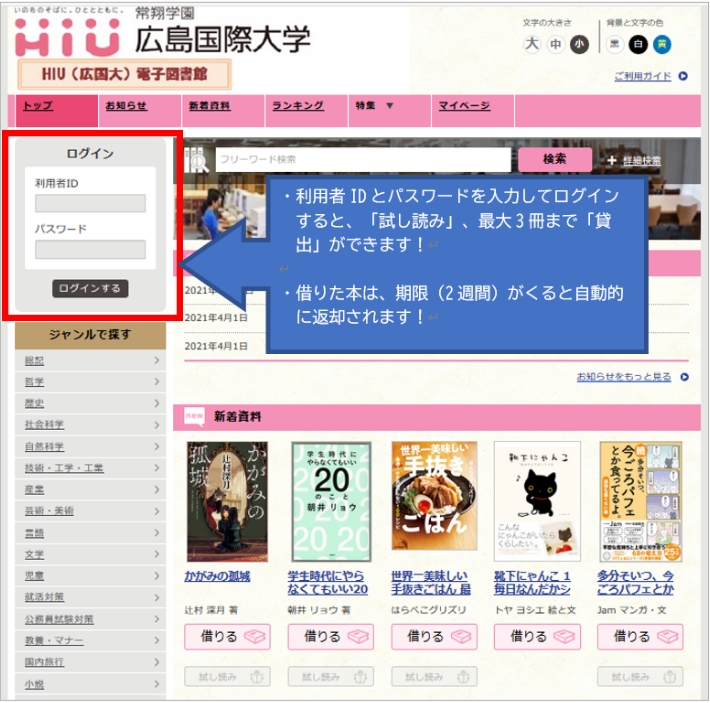This screenshot has height=703, width=710.
Task: Borrow 学生時代にやらなくてもいい20 book
Action: tap(331, 637)
